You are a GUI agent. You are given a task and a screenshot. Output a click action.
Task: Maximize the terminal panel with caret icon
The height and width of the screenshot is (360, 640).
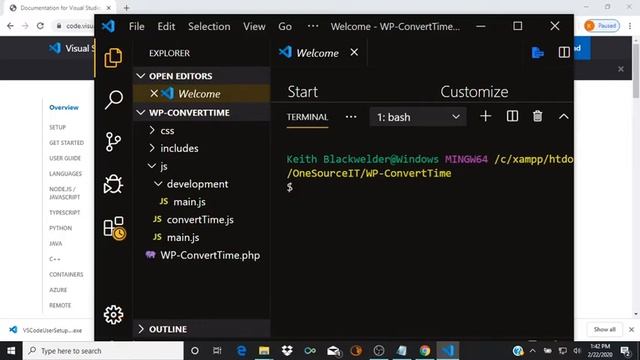pos(564,117)
